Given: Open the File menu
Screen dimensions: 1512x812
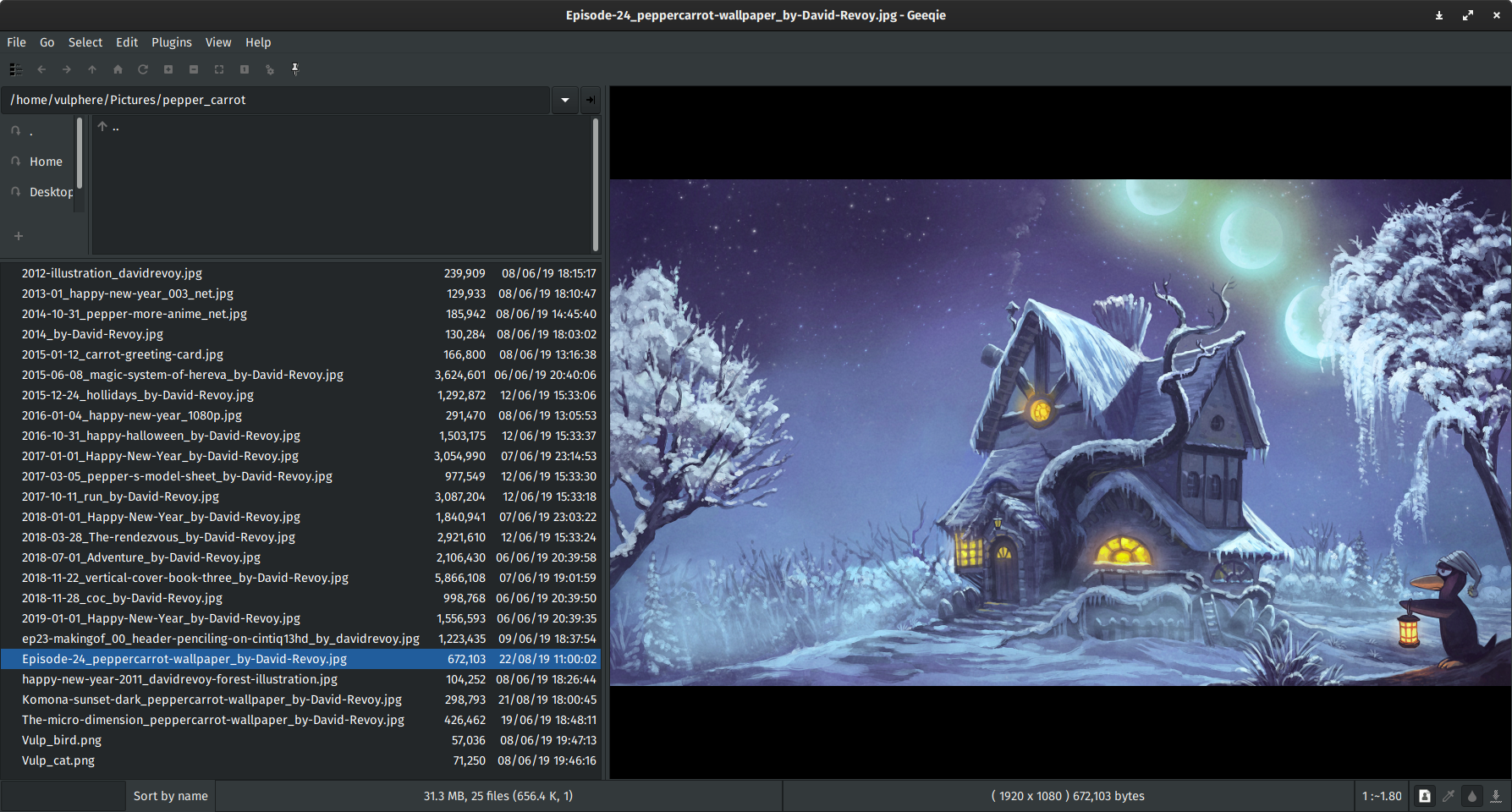Looking at the screenshot, I should click(17, 42).
